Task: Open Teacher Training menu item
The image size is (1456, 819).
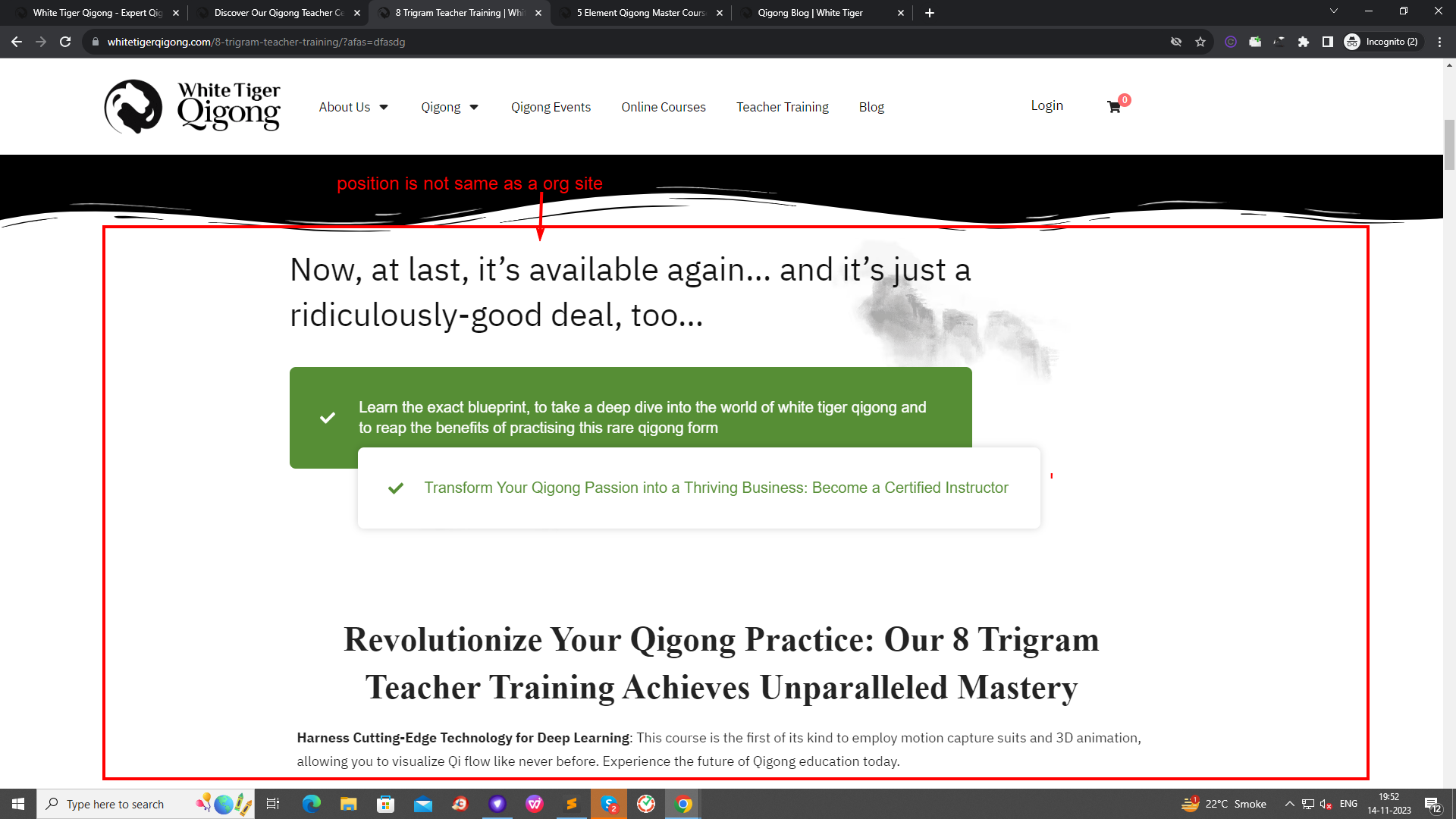Action: click(782, 107)
